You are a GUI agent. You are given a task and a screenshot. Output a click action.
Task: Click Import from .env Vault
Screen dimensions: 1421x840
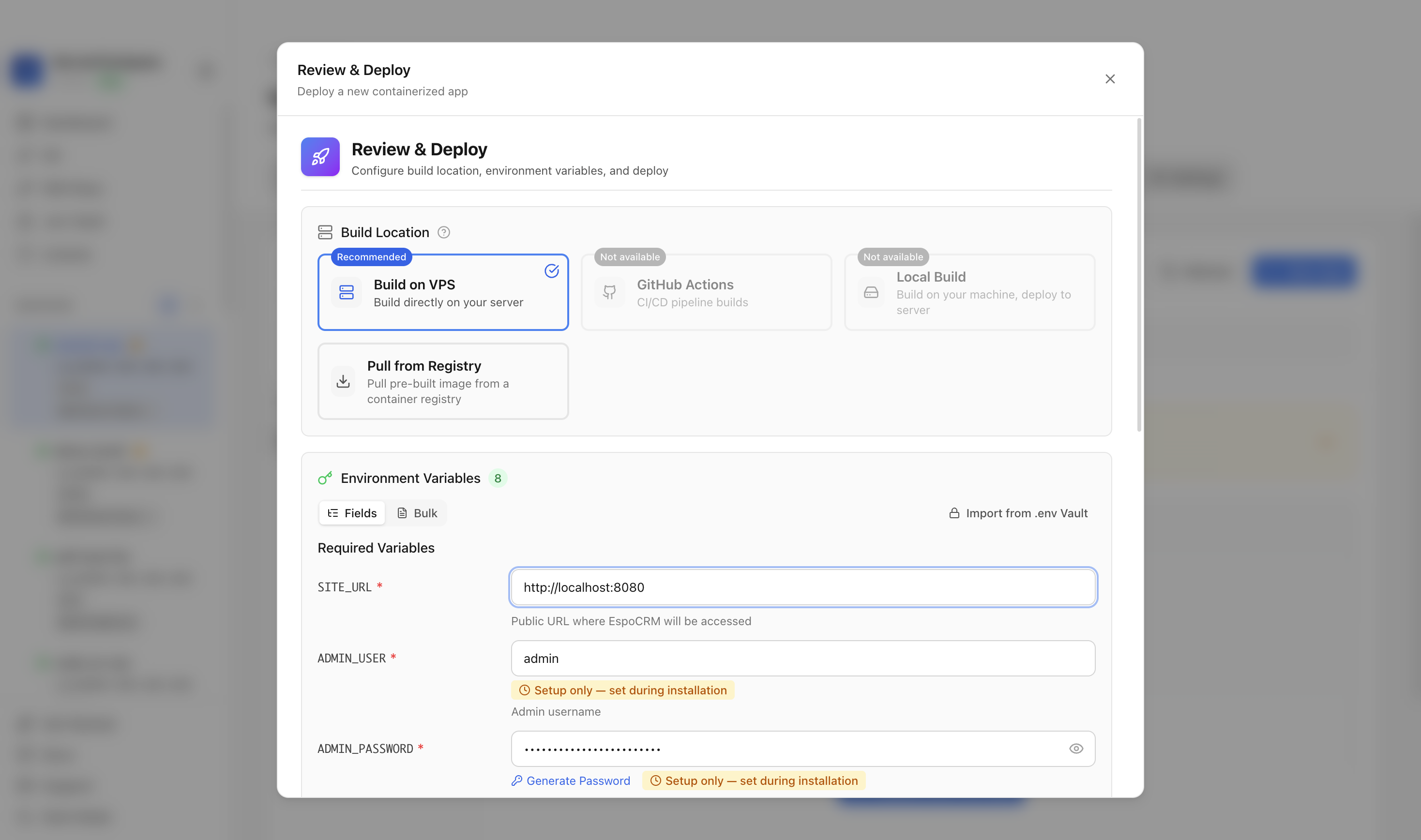1018,513
